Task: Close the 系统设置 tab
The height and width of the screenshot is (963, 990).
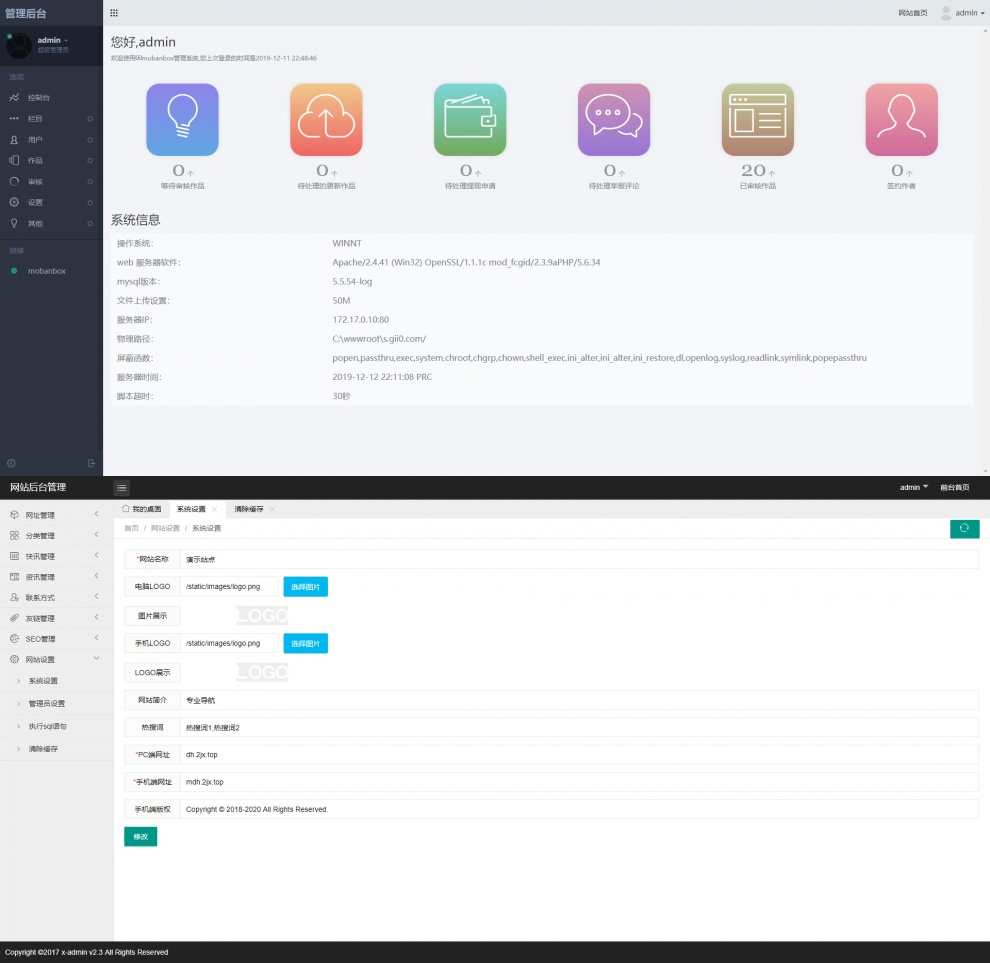Action: click(215, 509)
